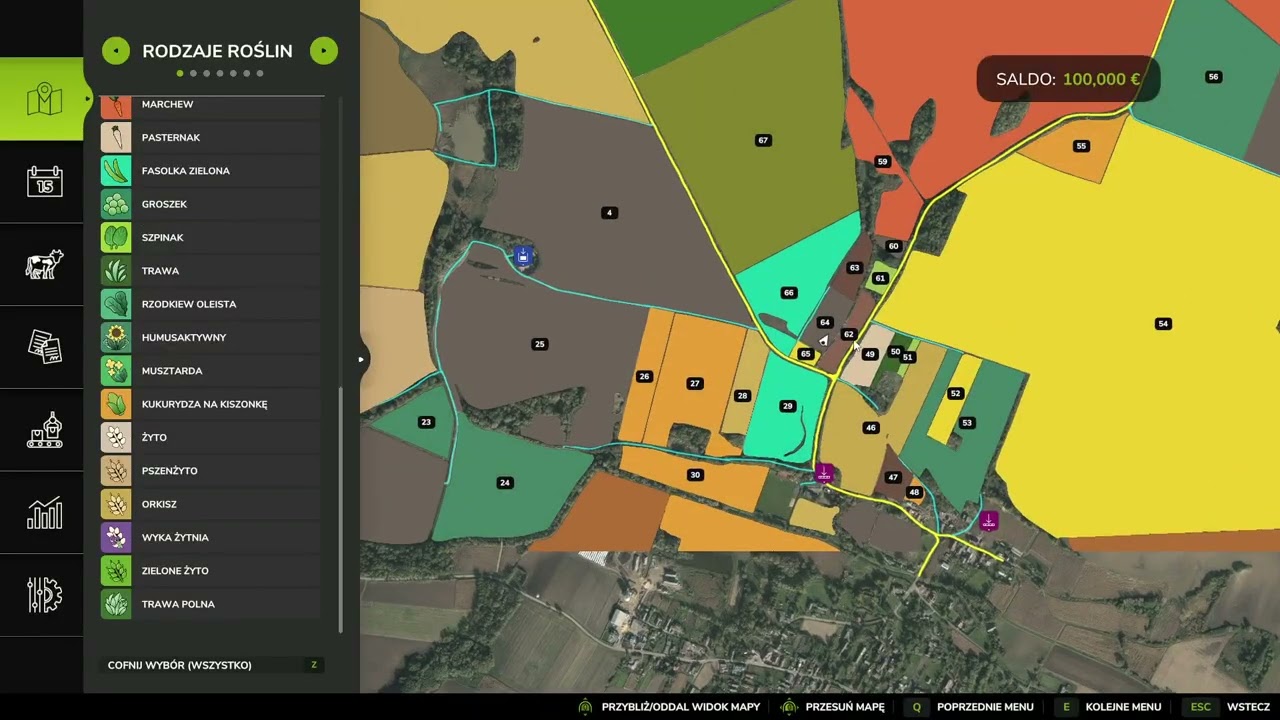
Task: Select the last page indicator dot
Action: (x=260, y=73)
